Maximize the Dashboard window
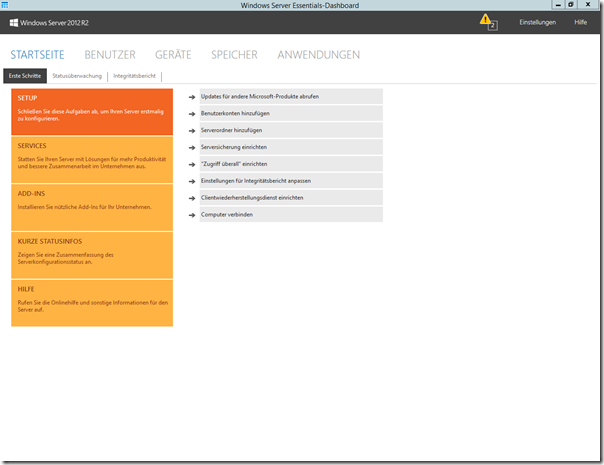 570,5
